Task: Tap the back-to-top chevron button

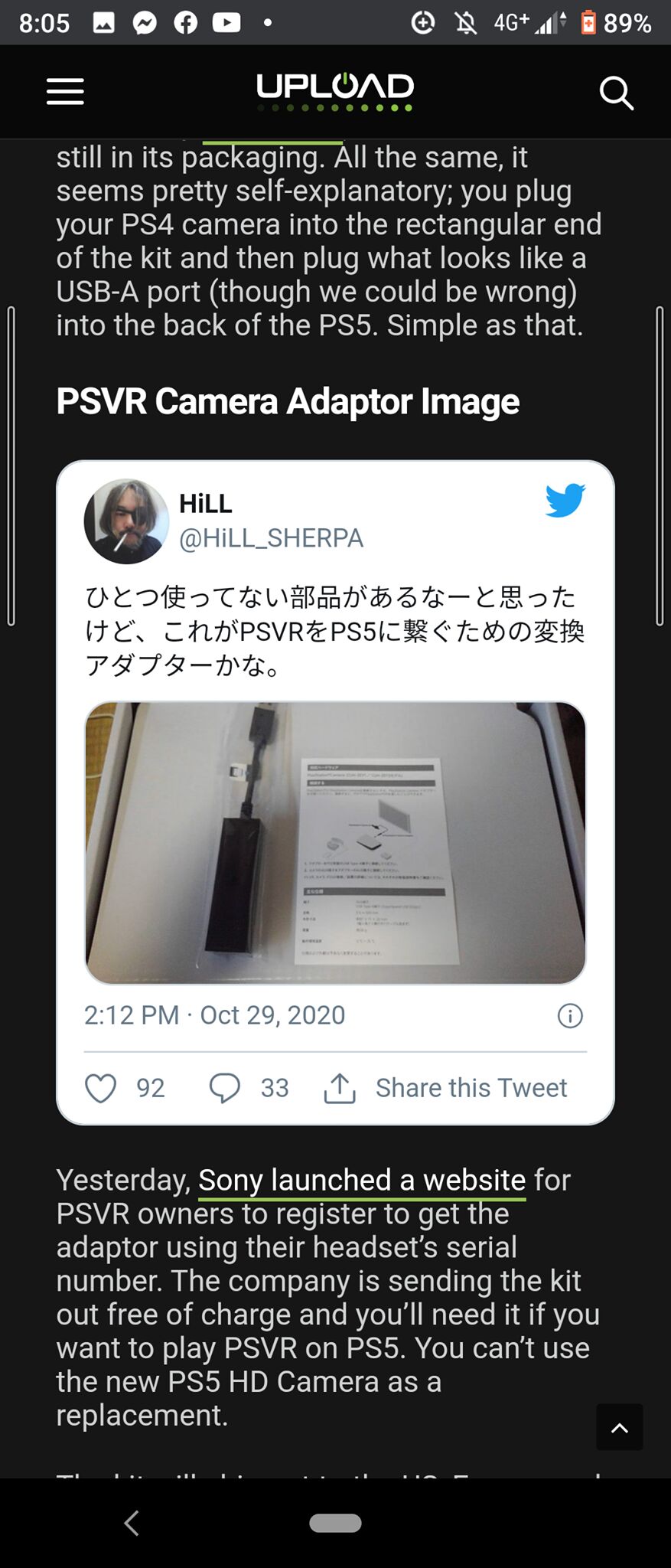Action: click(620, 1427)
